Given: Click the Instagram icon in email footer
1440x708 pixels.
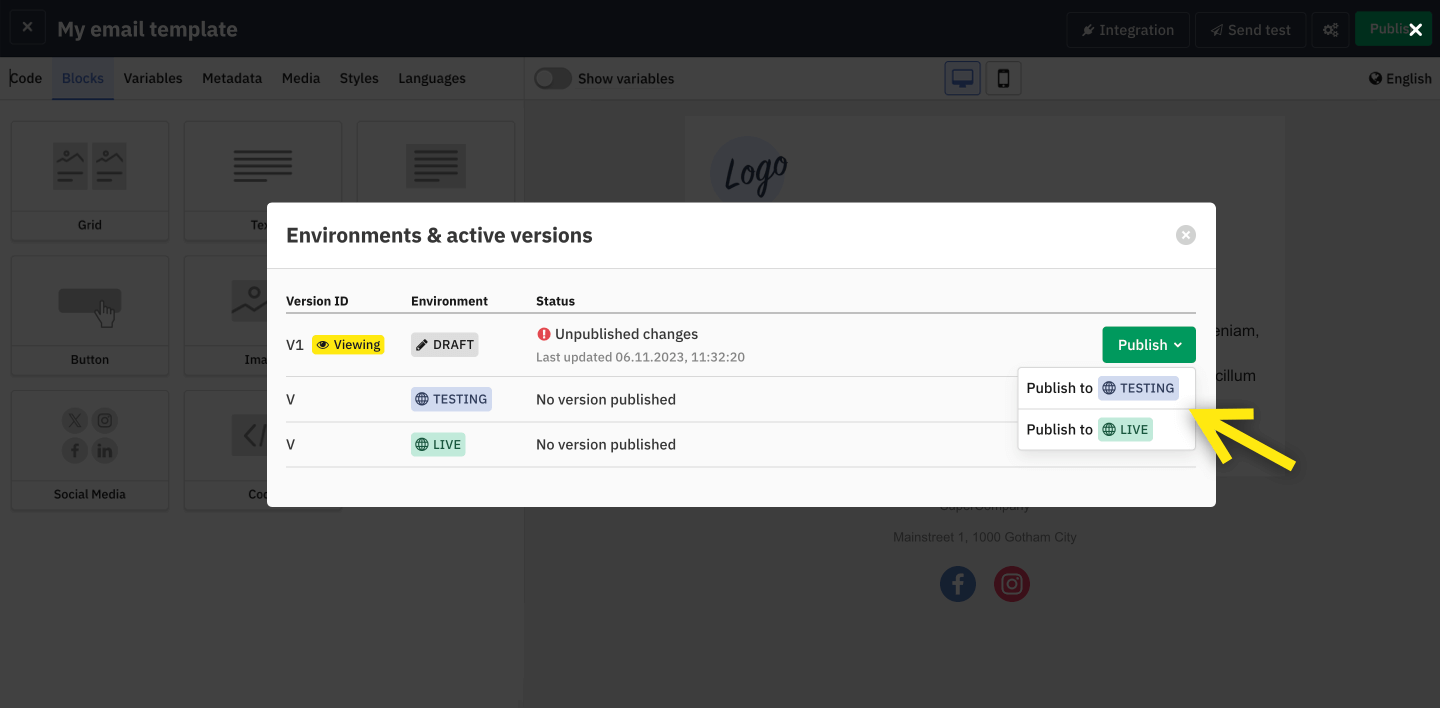Looking at the screenshot, I should pos(1011,584).
